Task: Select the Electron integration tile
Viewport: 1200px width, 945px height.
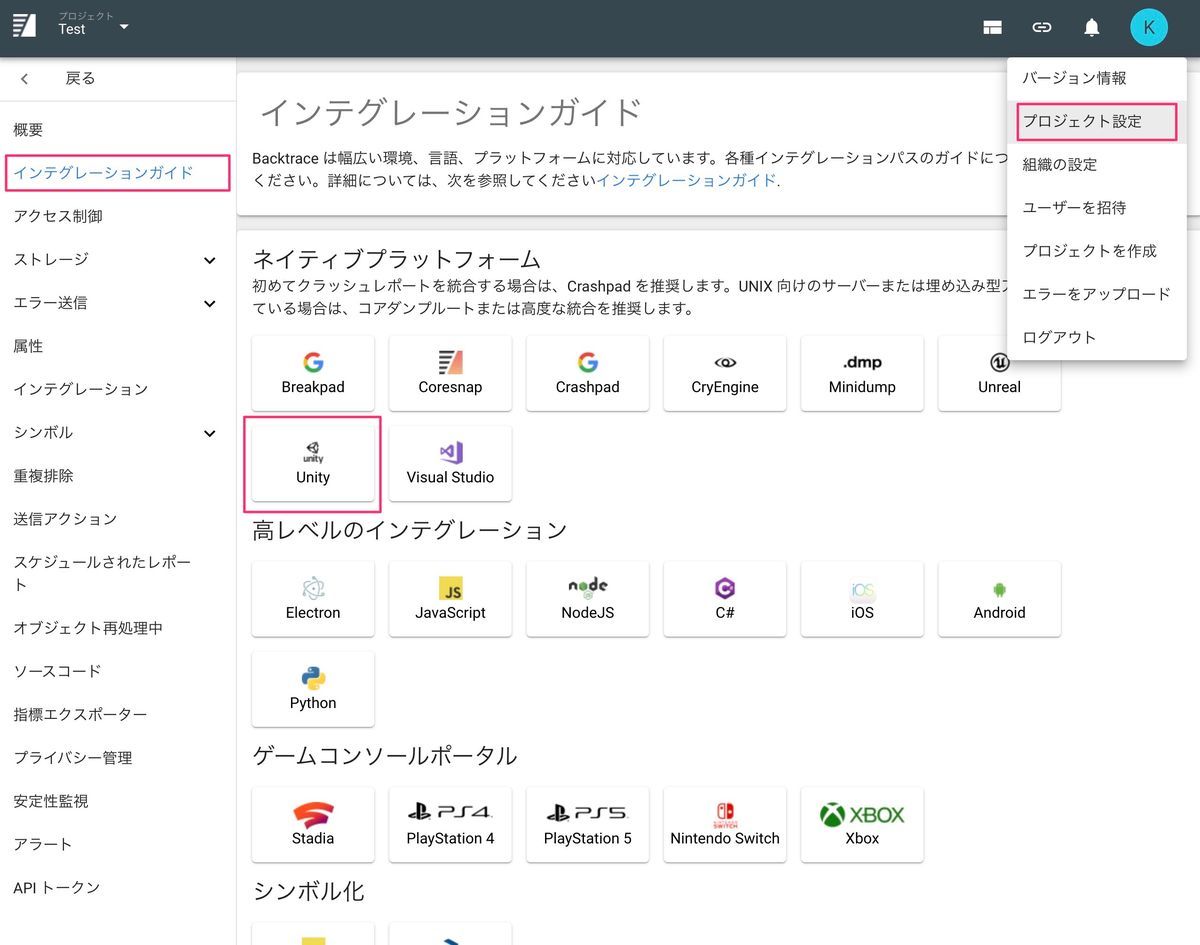Action: click(x=312, y=599)
